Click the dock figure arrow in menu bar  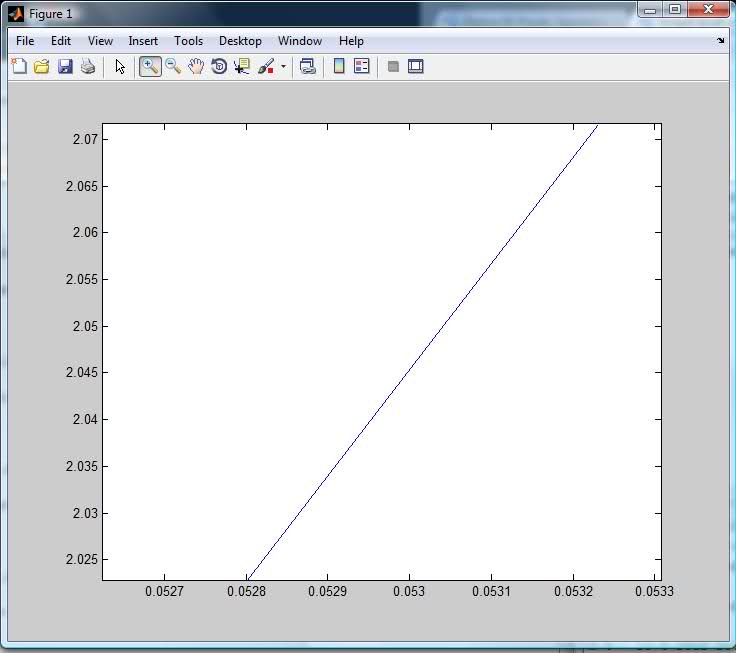pyautogui.click(x=721, y=41)
